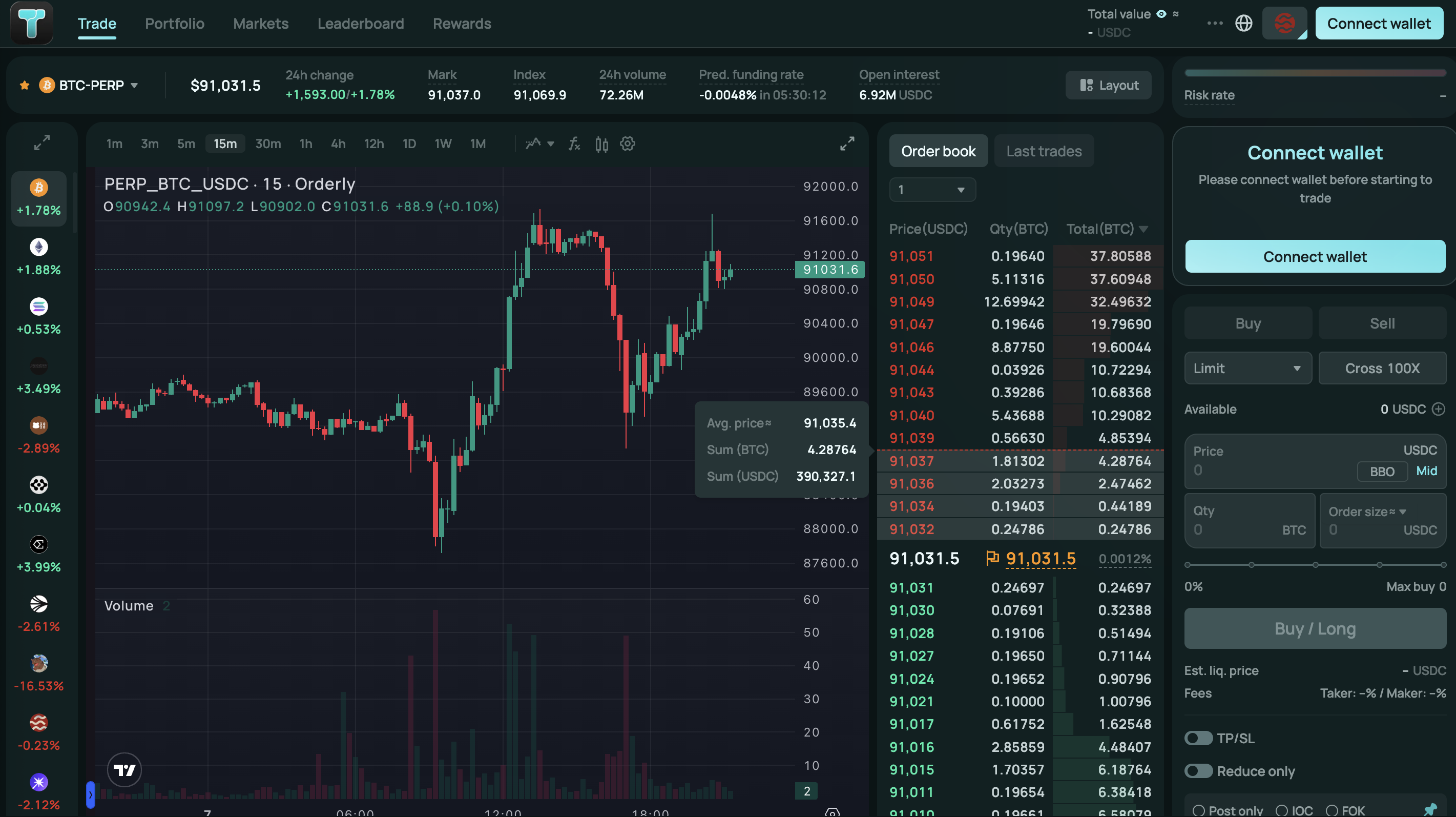This screenshot has width=1456, height=817.
Task: Click the order size percentage slider
Action: (x=1315, y=564)
